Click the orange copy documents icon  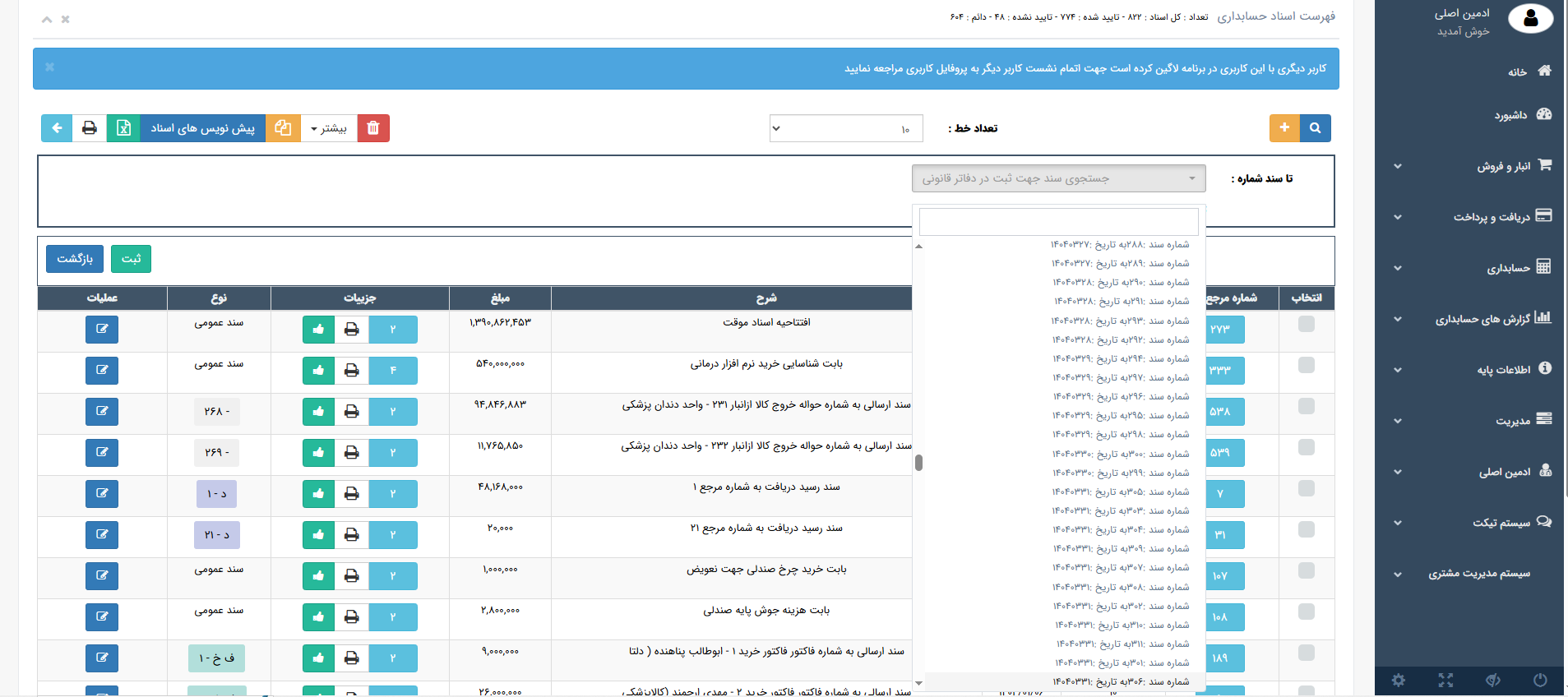click(x=283, y=128)
